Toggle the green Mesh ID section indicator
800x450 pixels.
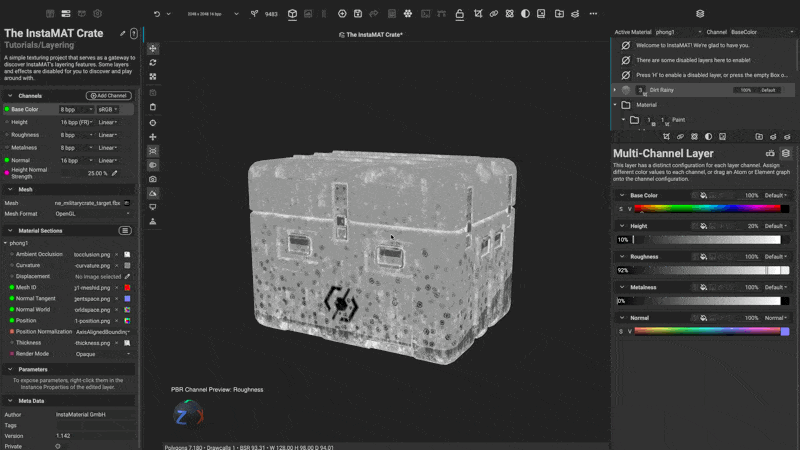pyautogui.click(x=12, y=288)
